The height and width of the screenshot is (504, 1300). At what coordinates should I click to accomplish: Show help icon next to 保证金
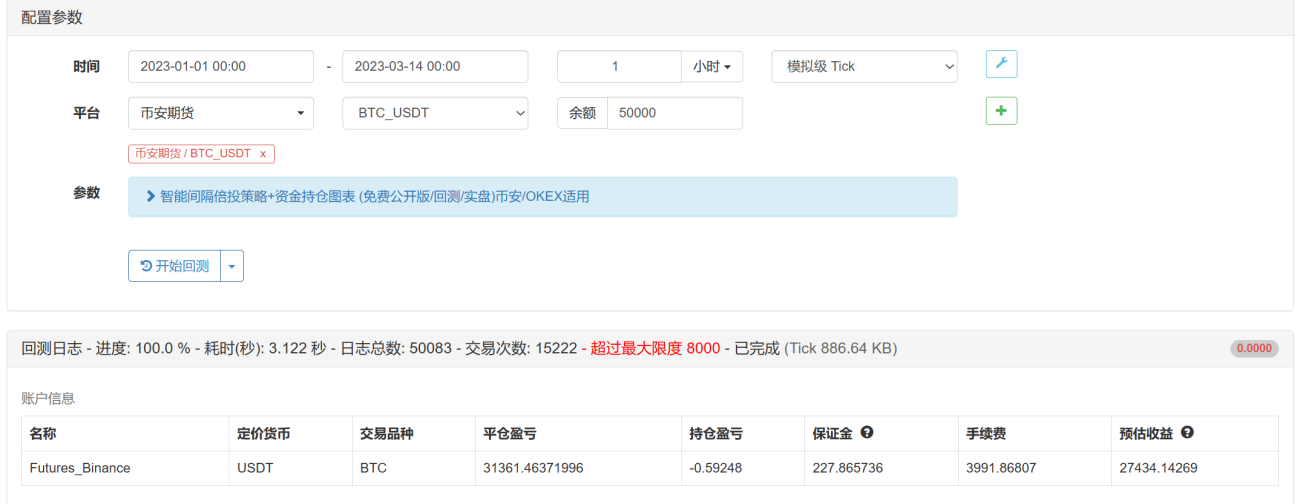tap(867, 433)
